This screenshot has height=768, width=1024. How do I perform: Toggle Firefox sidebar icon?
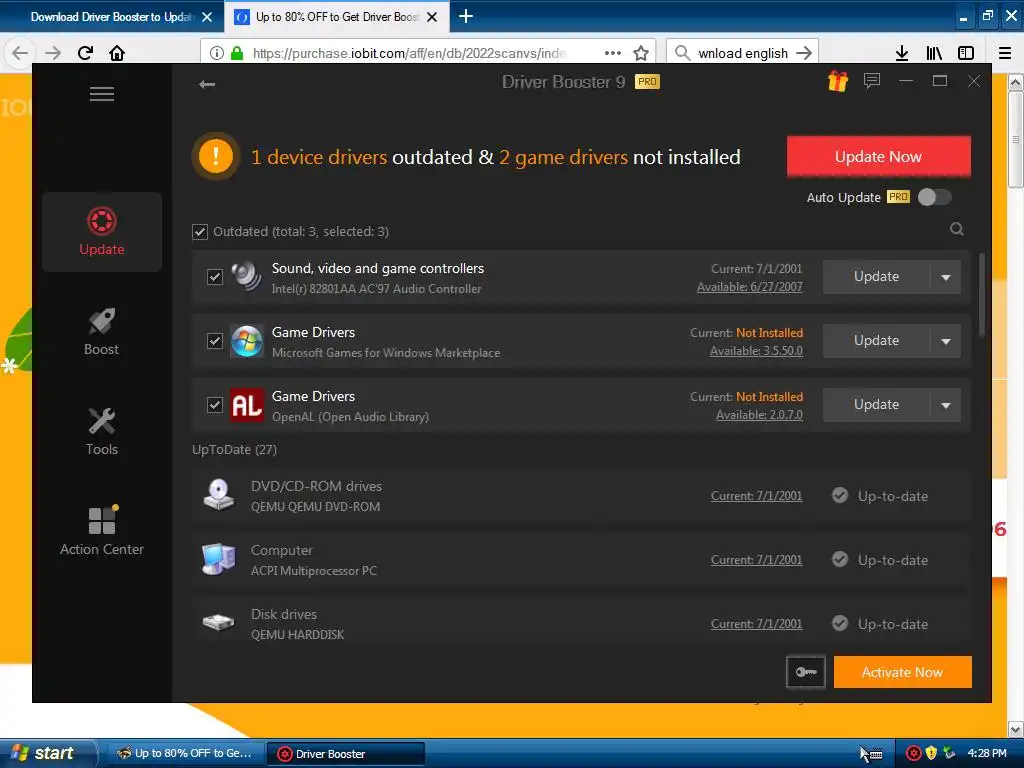(966, 53)
